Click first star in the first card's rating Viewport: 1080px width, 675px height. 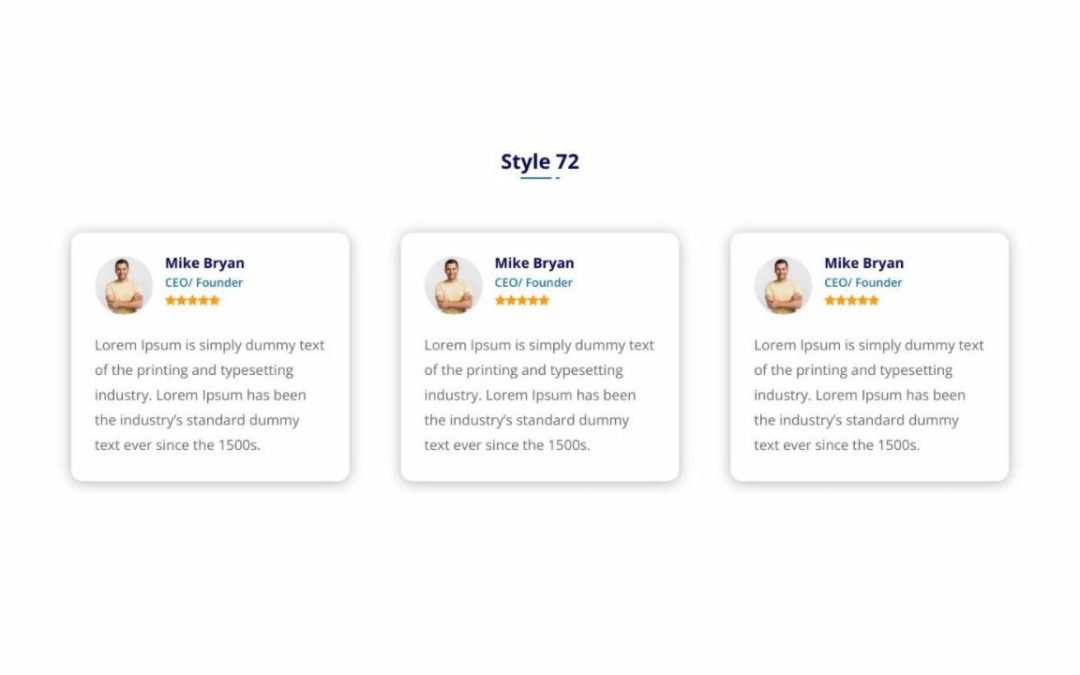(170, 300)
